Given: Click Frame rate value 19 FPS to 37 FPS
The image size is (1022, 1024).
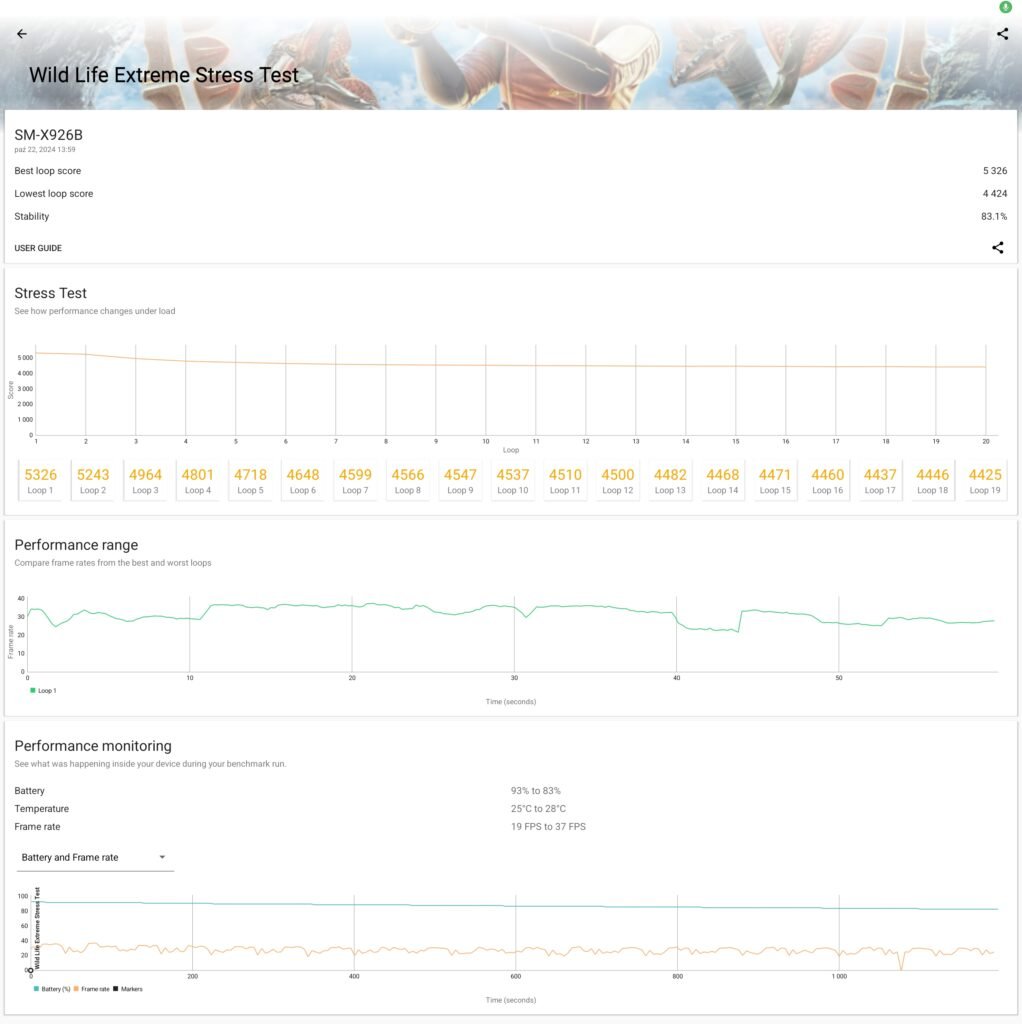Looking at the screenshot, I should pos(548,827).
